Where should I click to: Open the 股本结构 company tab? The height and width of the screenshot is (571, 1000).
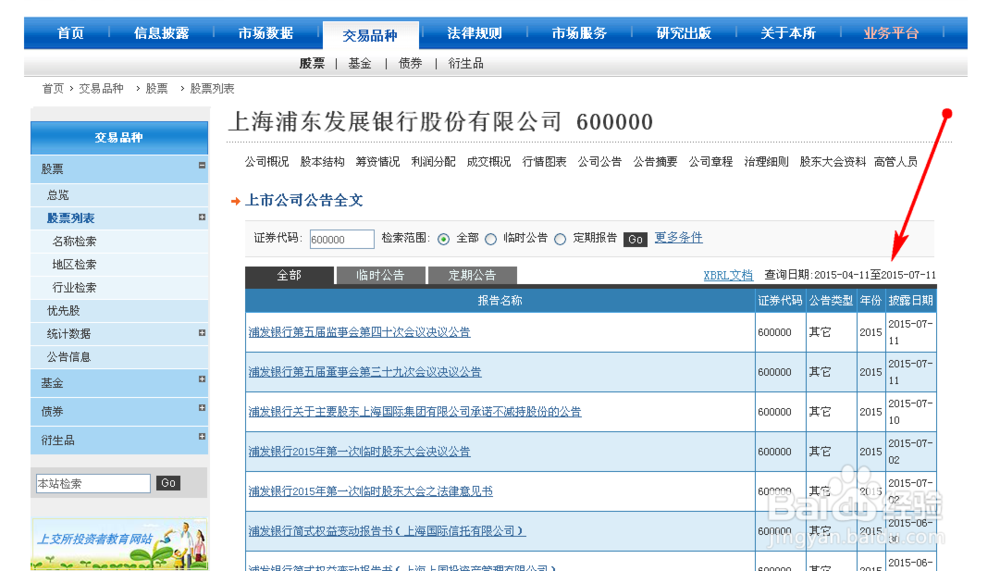[x=322, y=162]
